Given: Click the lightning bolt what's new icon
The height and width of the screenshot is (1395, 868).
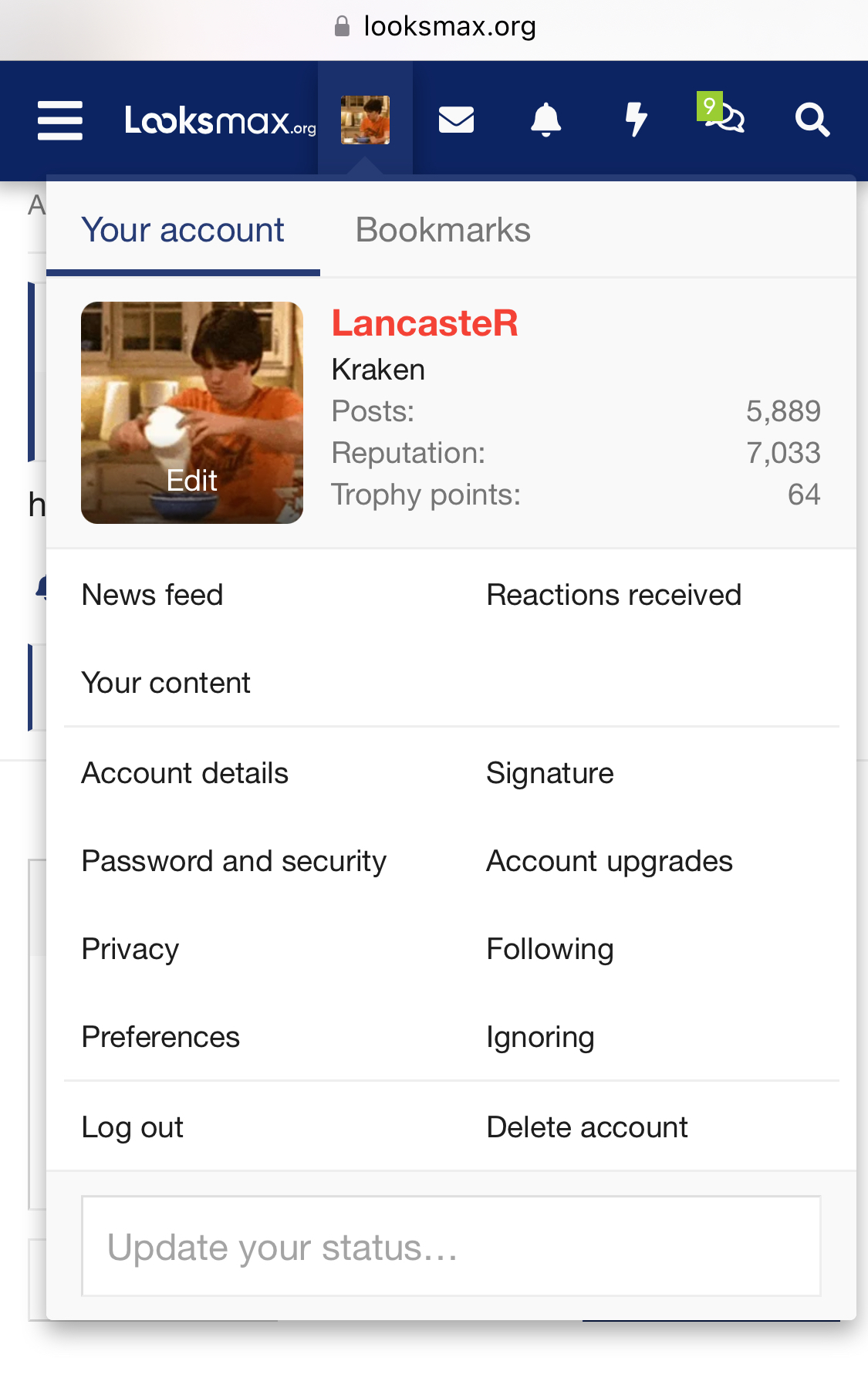Looking at the screenshot, I should [x=636, y=120].
